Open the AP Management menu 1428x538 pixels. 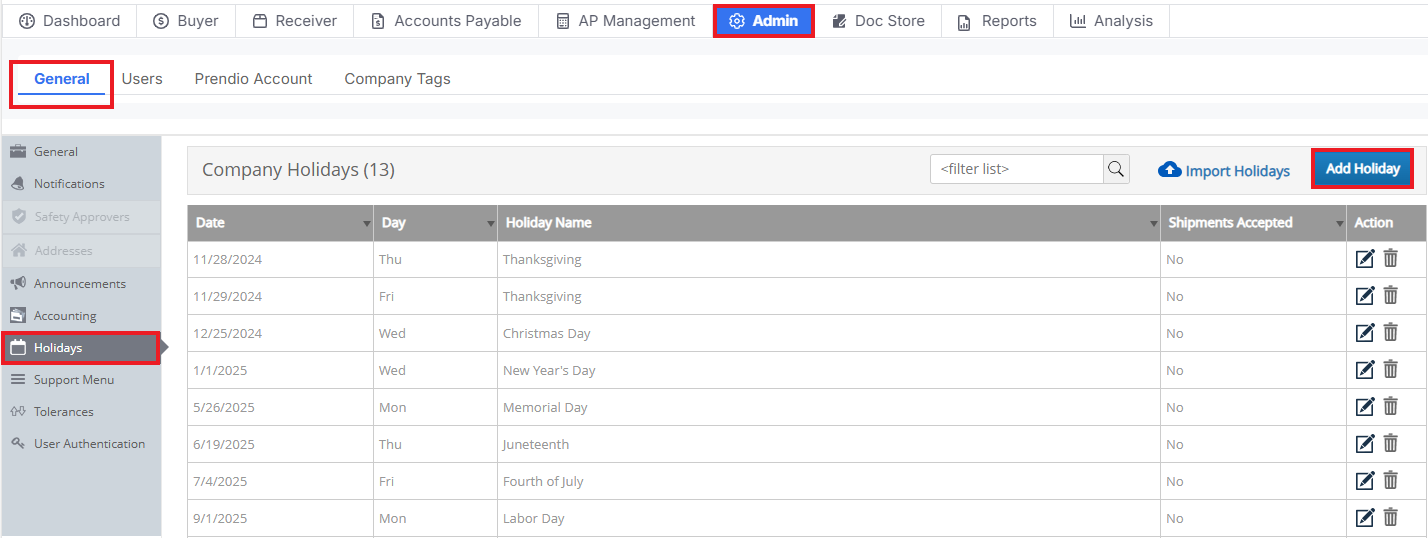tap(625, 21)
